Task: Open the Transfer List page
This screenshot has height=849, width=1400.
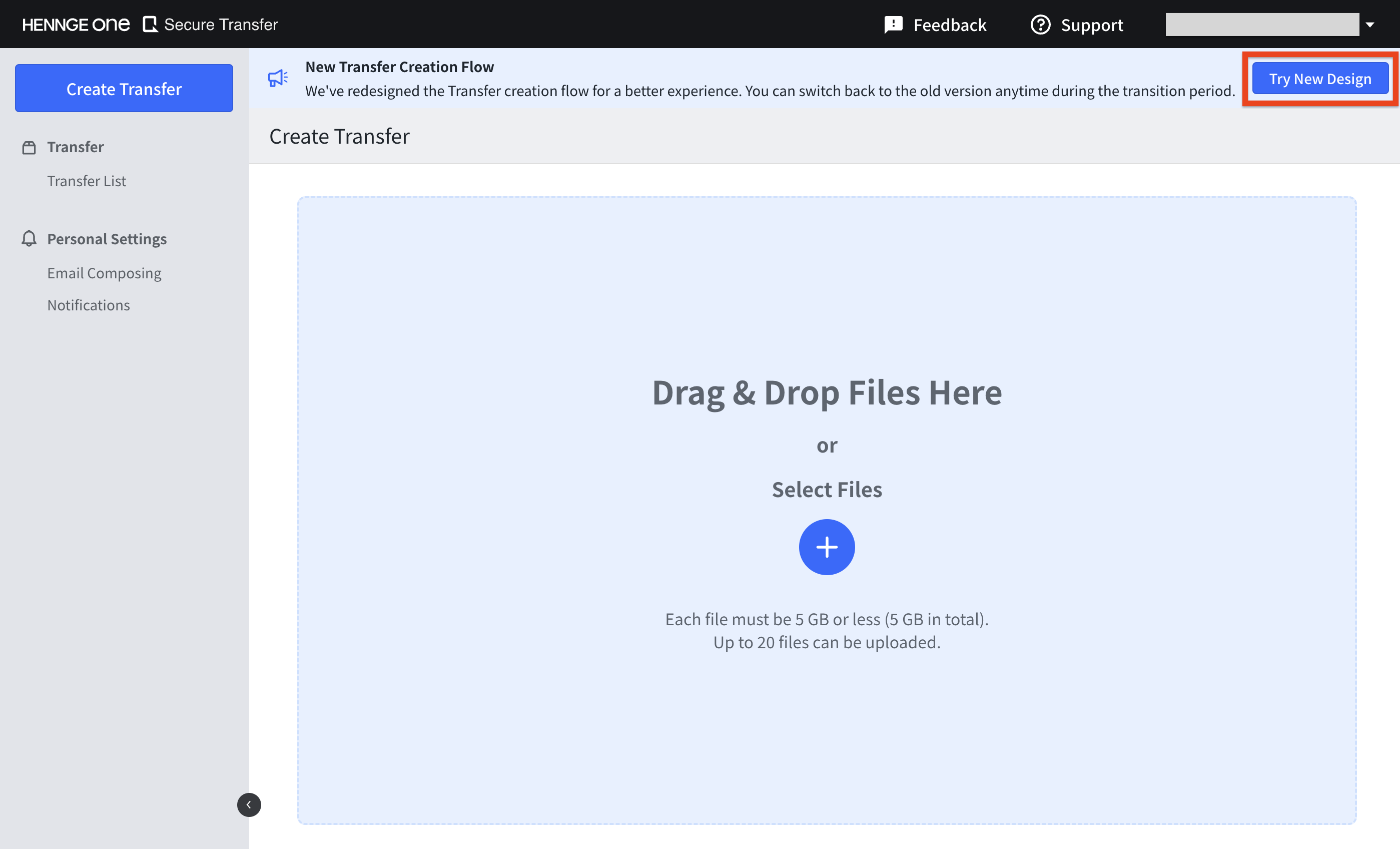Action: (x=87, y=181)
